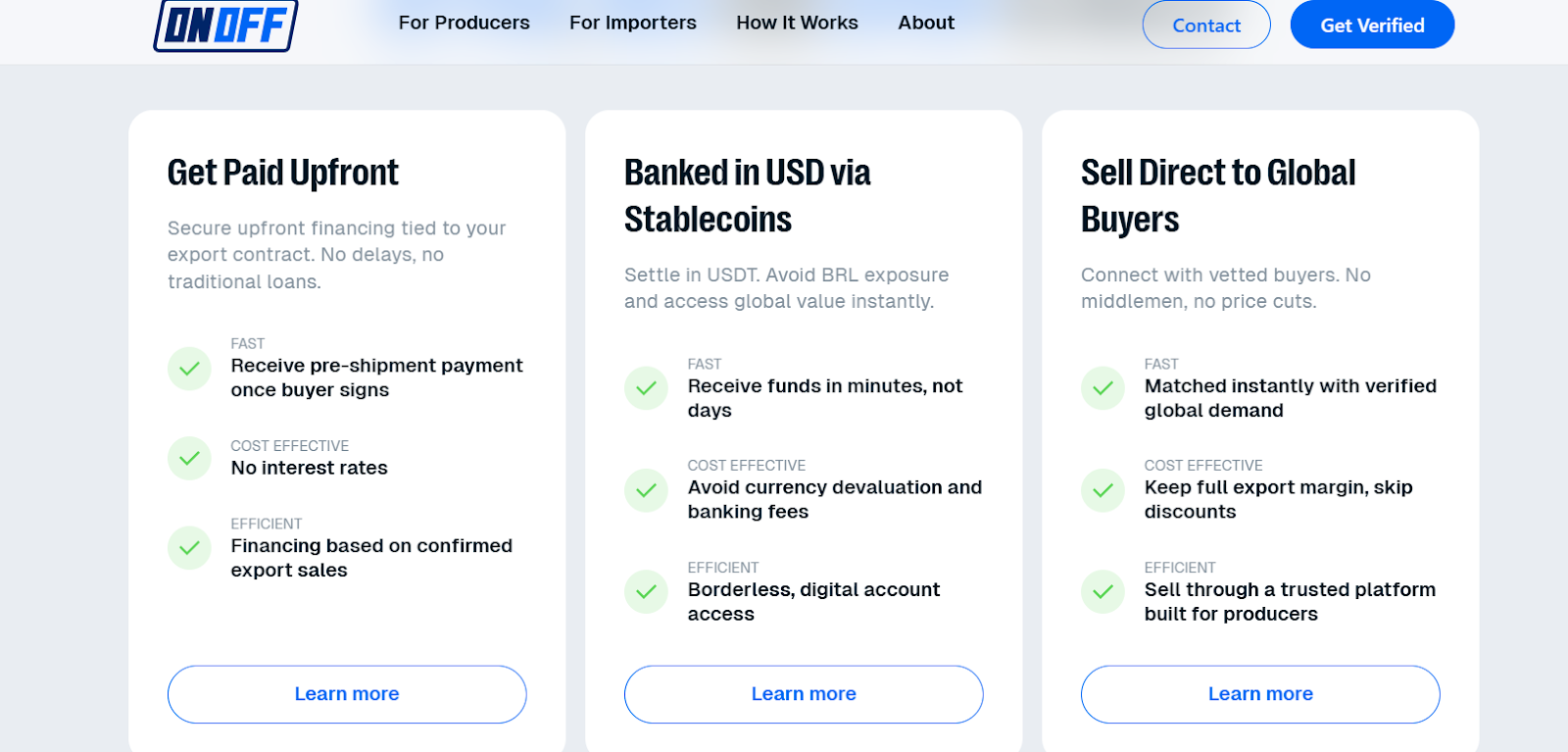The width and height of the screenshot is (1568, 752).
Task: Open the About page from the navigation
Action: coord(925,22)
